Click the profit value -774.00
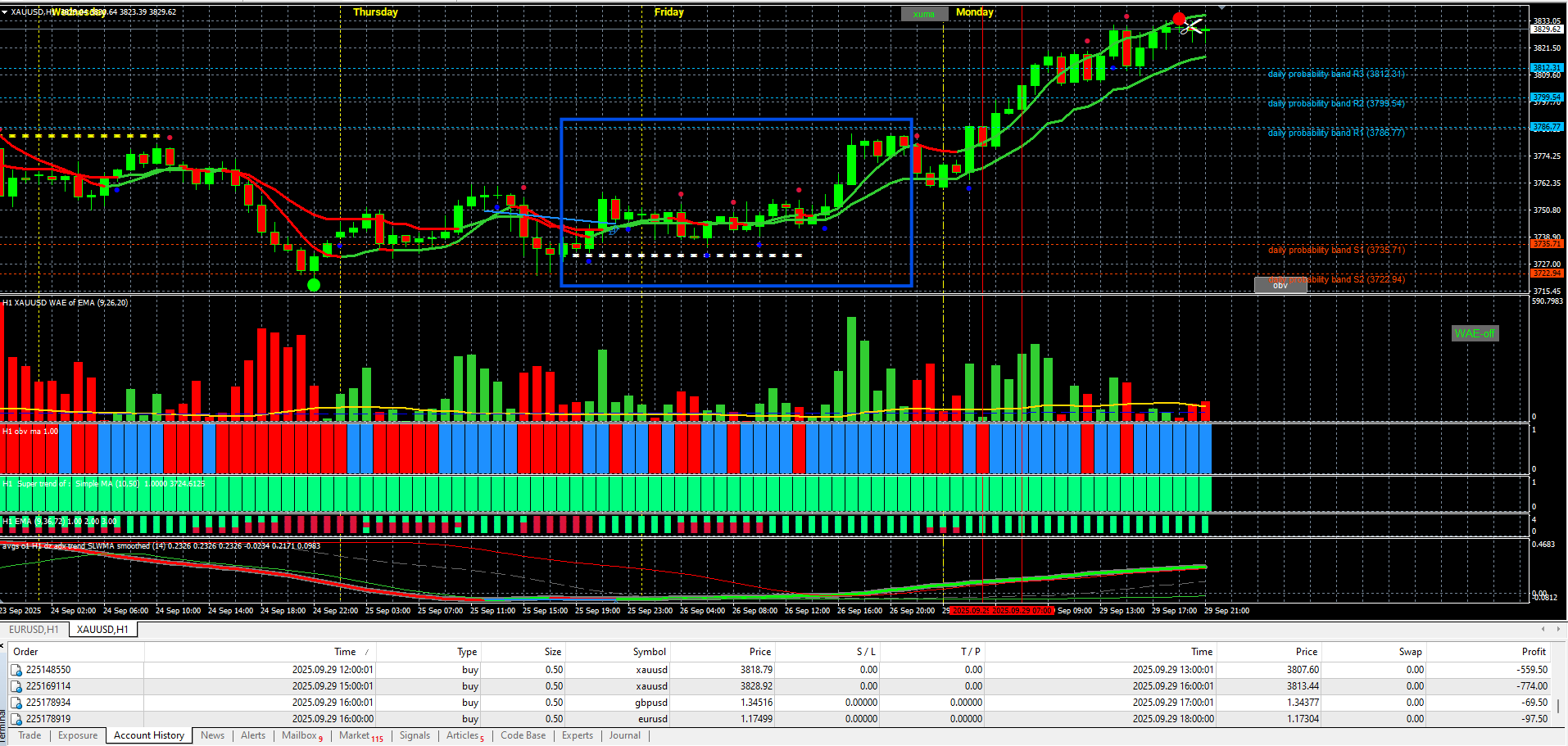Screen dimensions: 1568x746 tap(1532, 686)
